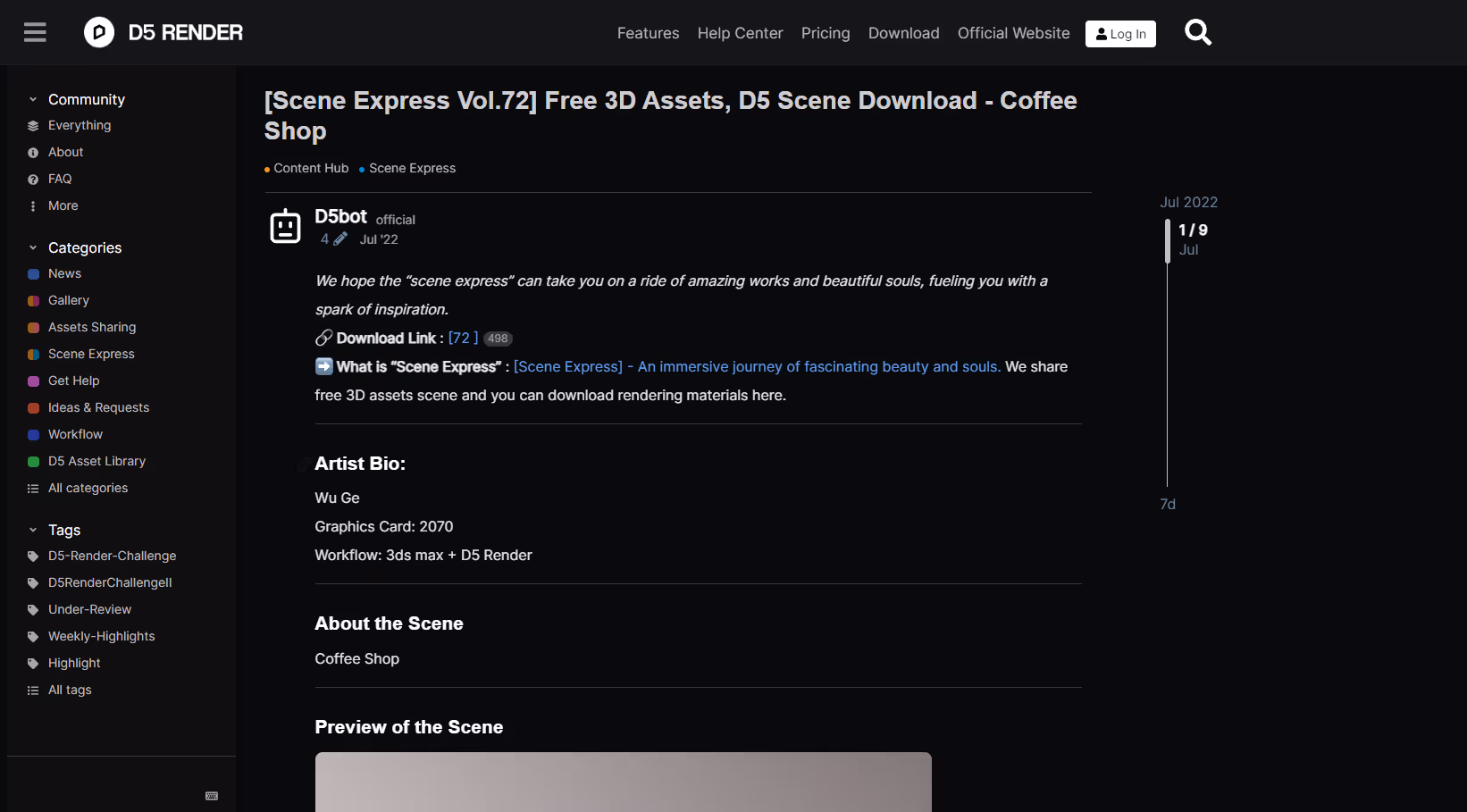The height and width of the screenshot is (812, 1467).
Task: Select the Assets Sharing category
Action: coord(92,327)
